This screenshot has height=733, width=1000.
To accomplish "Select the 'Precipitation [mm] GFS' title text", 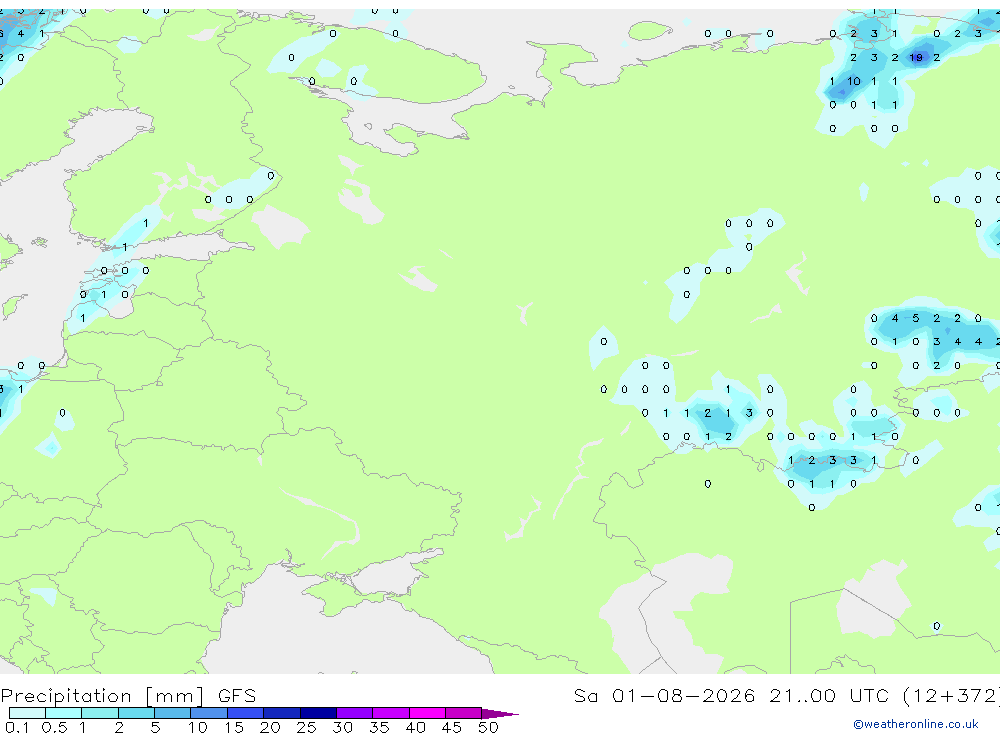I will point(128,695).
